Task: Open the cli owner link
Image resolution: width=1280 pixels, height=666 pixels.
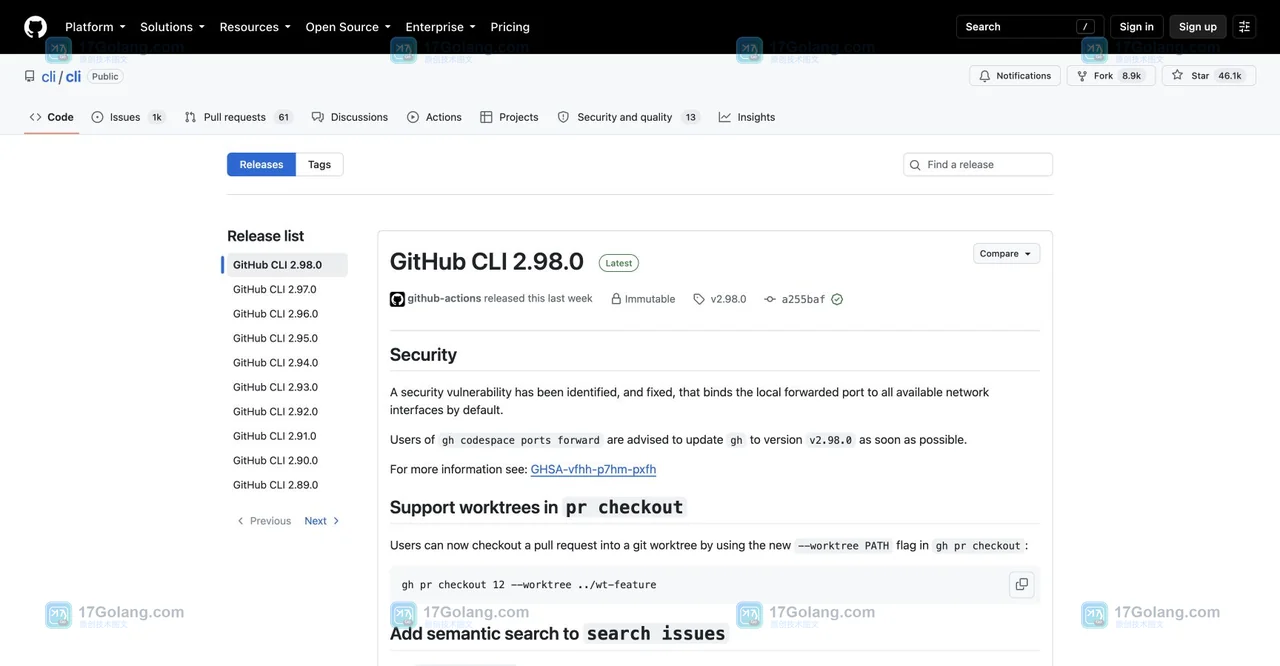Action: coord(48,77)
